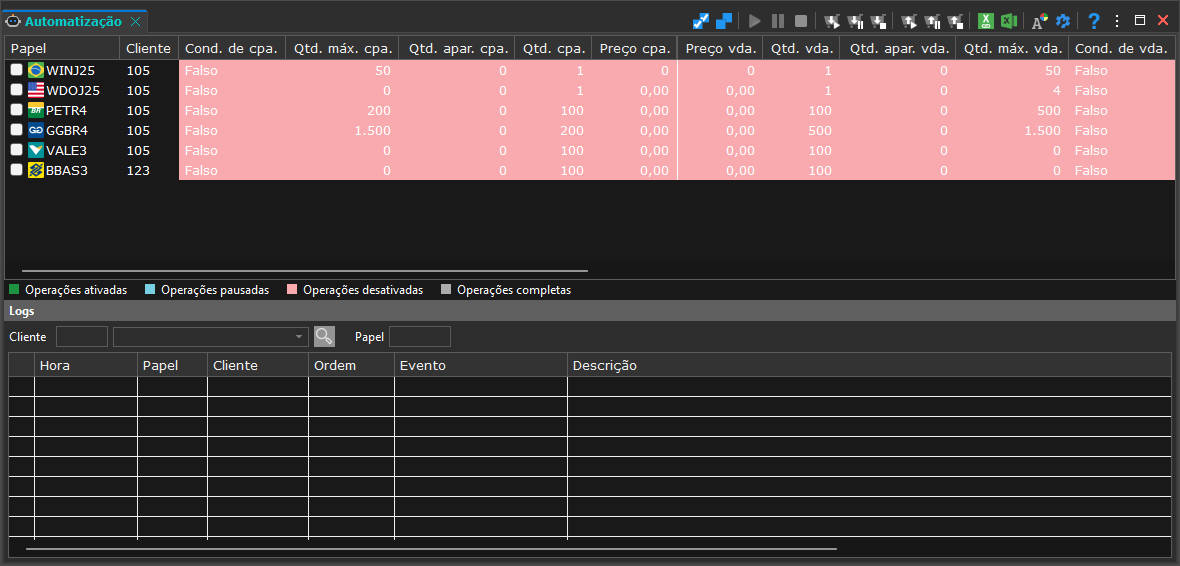Click the select-all checkboxes toolbar icon
Viewport: 1180px width, 566px height.
(x=701, y=21)
